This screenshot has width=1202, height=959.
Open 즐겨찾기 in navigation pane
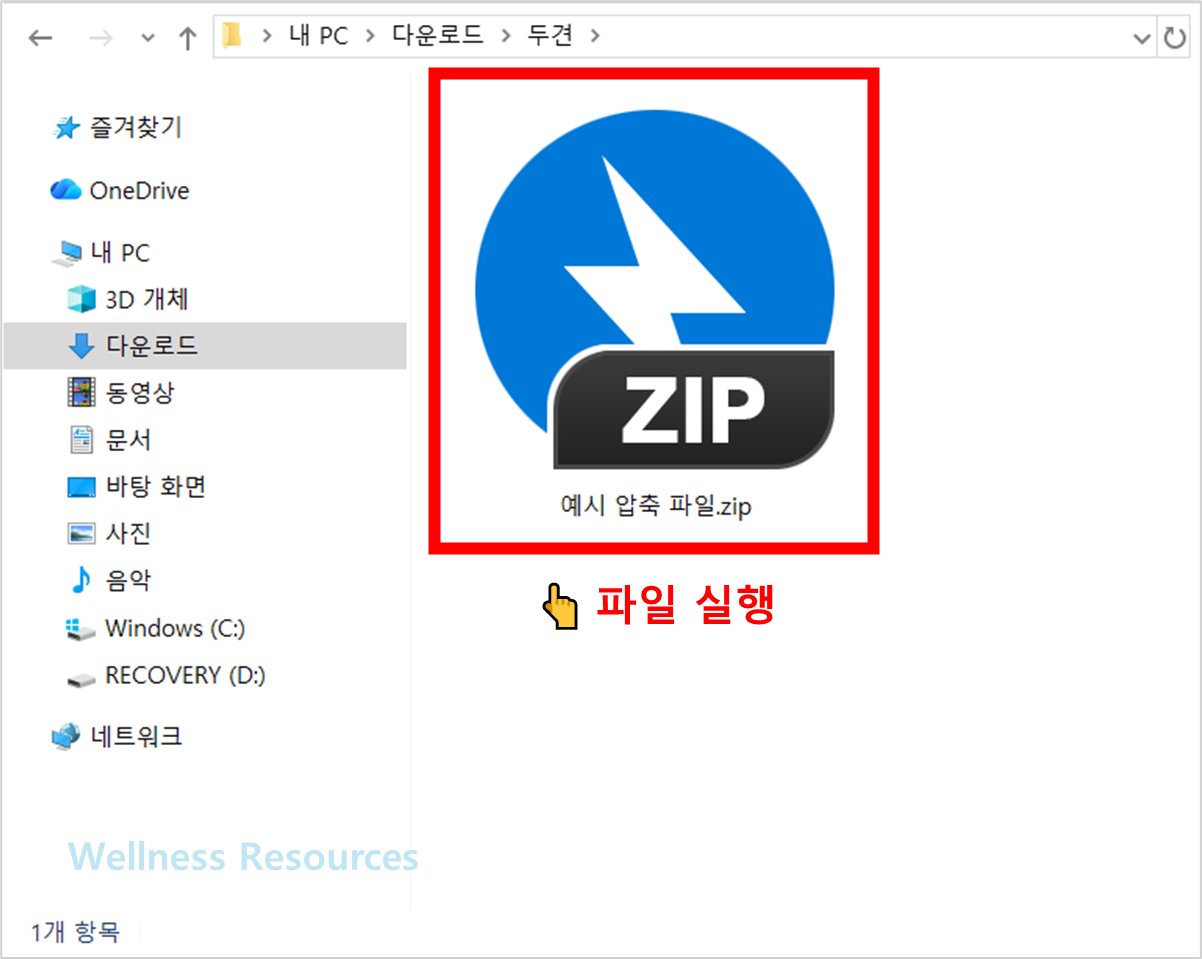(x=136, y=127)
